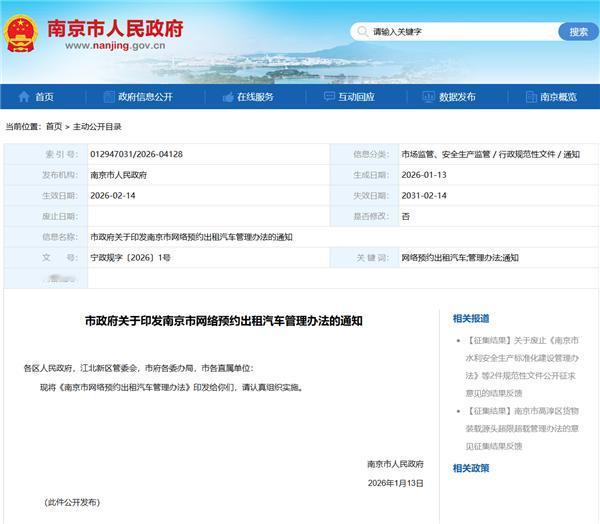
Task: Open the 水利安全生产标准化 related report link
Action: point(522,367)
